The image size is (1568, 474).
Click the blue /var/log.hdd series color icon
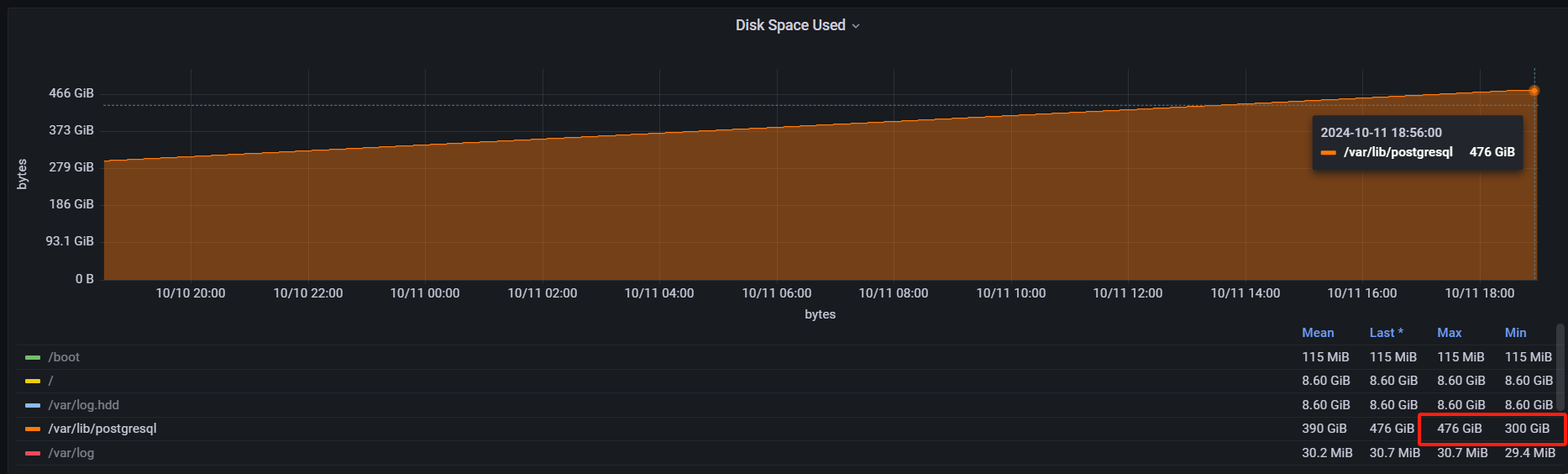tap(33, 405)
